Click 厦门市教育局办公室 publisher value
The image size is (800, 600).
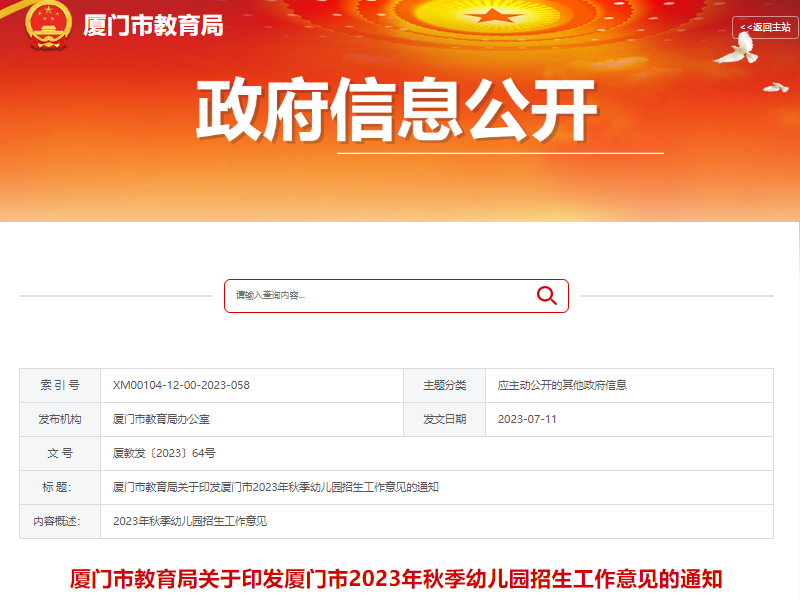click(x=161, y=419)
